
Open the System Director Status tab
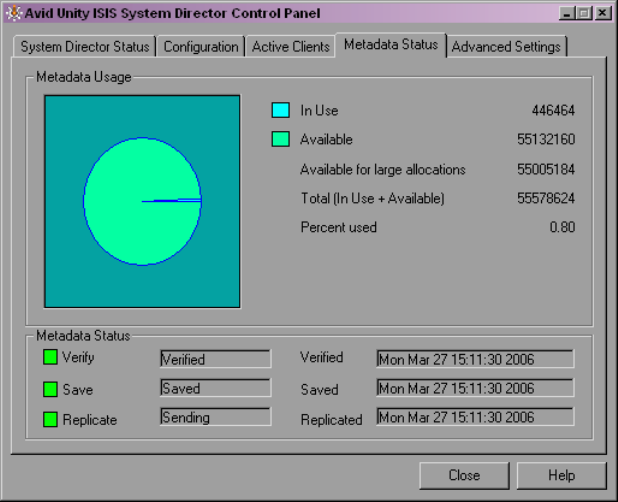(x=85, y=46)
